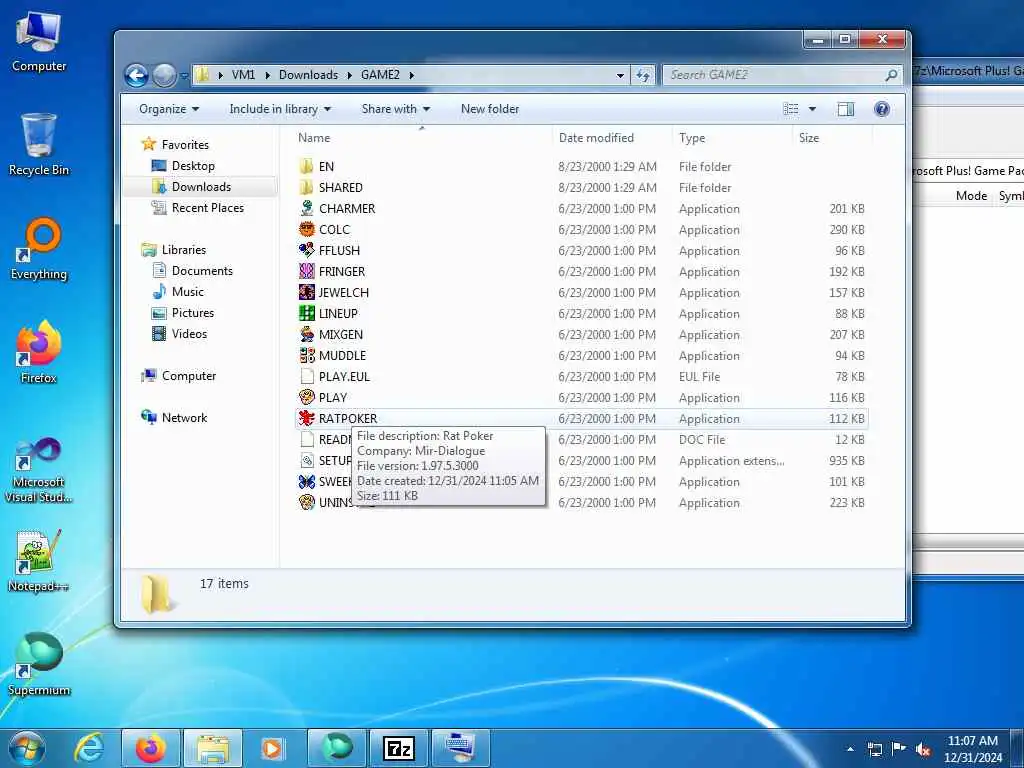The width and height of the screenshot is (1024, 768).
Task: Select the UNINST application icon
Action: point(306,502)
